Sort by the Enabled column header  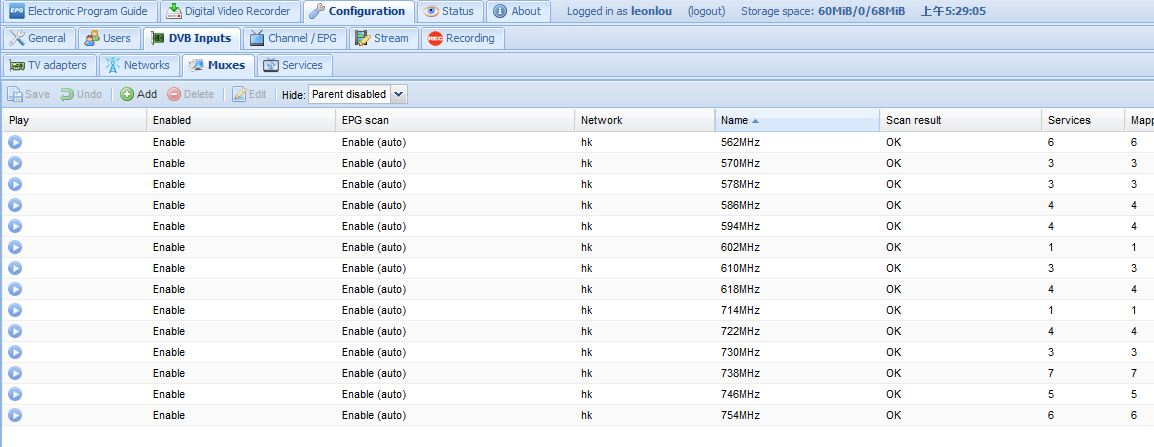tap(241, 120)
